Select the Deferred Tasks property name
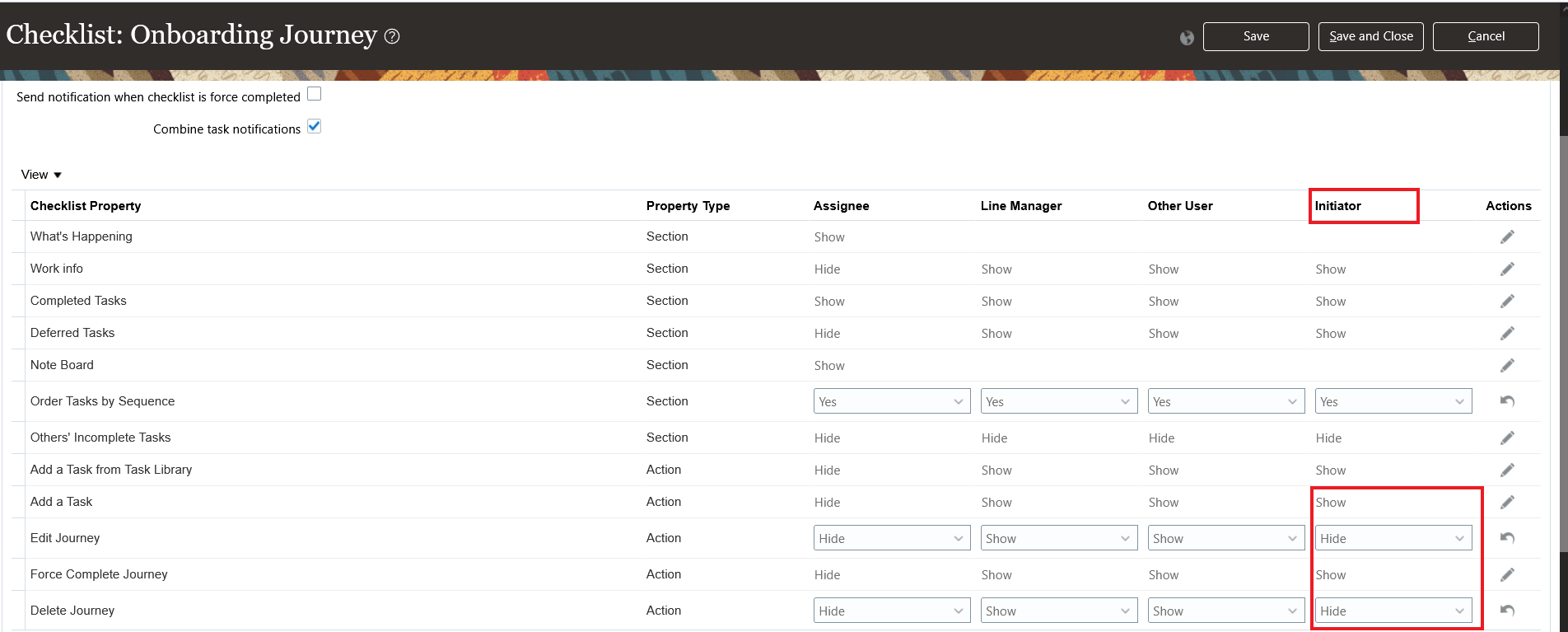Screen dimensions: 1568x632 pos(72,333)
